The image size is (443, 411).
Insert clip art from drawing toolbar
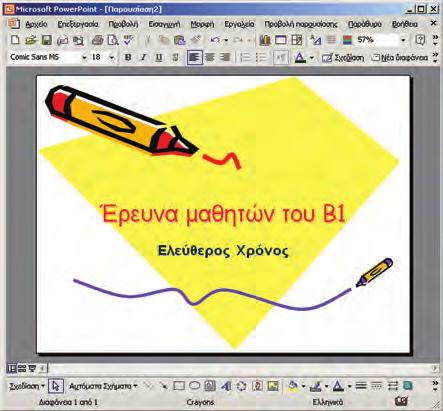(x=257, y=386)
